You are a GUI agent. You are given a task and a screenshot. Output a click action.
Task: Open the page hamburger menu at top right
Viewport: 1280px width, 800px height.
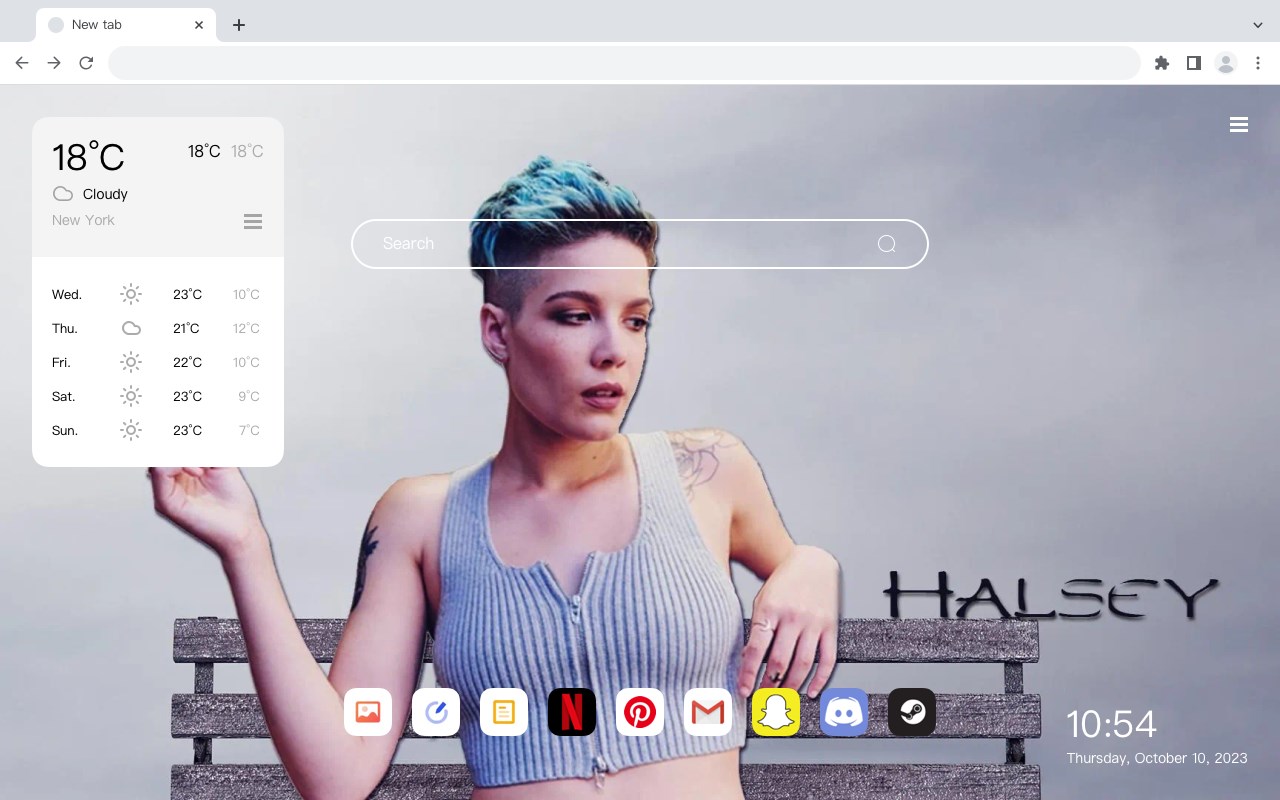[x=1239, y=125]
